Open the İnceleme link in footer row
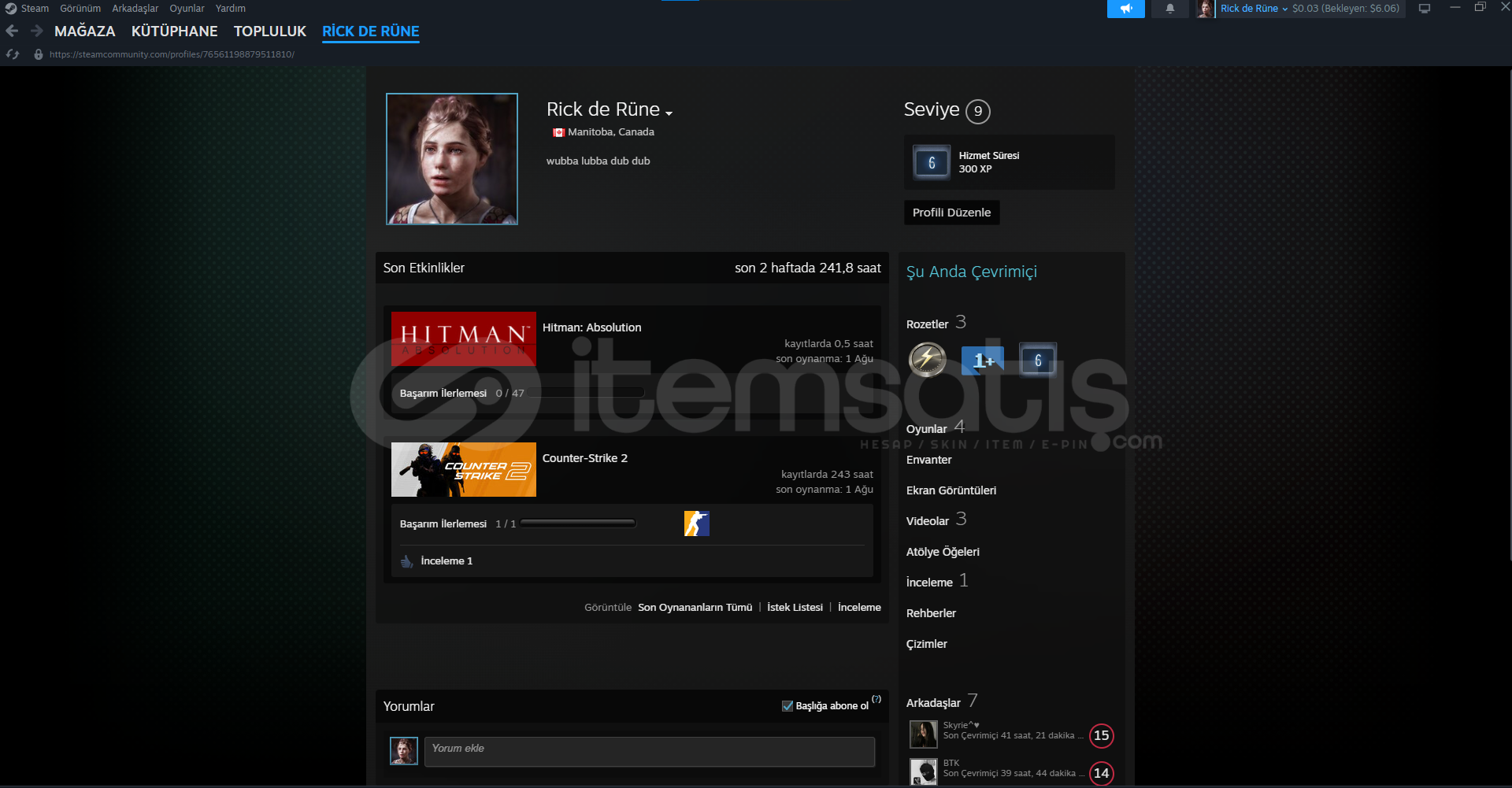This screenshot has width=1512, height=788. click(x=859, y=608)
